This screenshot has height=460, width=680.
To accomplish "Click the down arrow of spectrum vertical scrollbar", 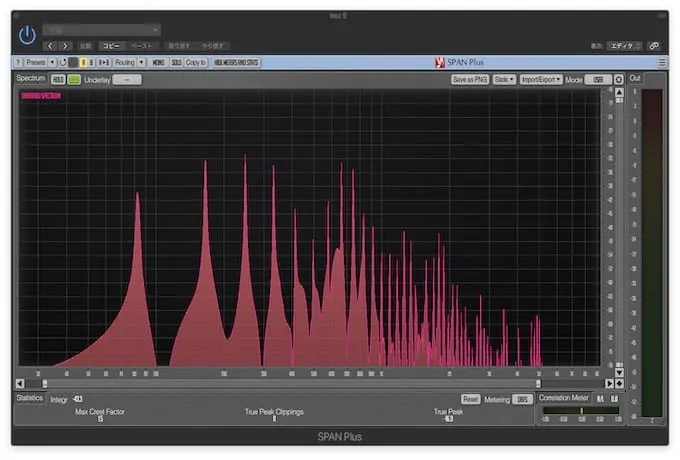I will [620, 372].
